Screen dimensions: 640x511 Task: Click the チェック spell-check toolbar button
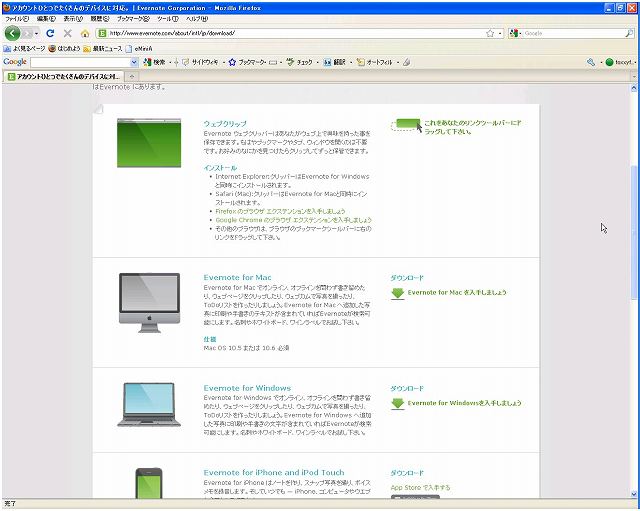pos(300,62)
